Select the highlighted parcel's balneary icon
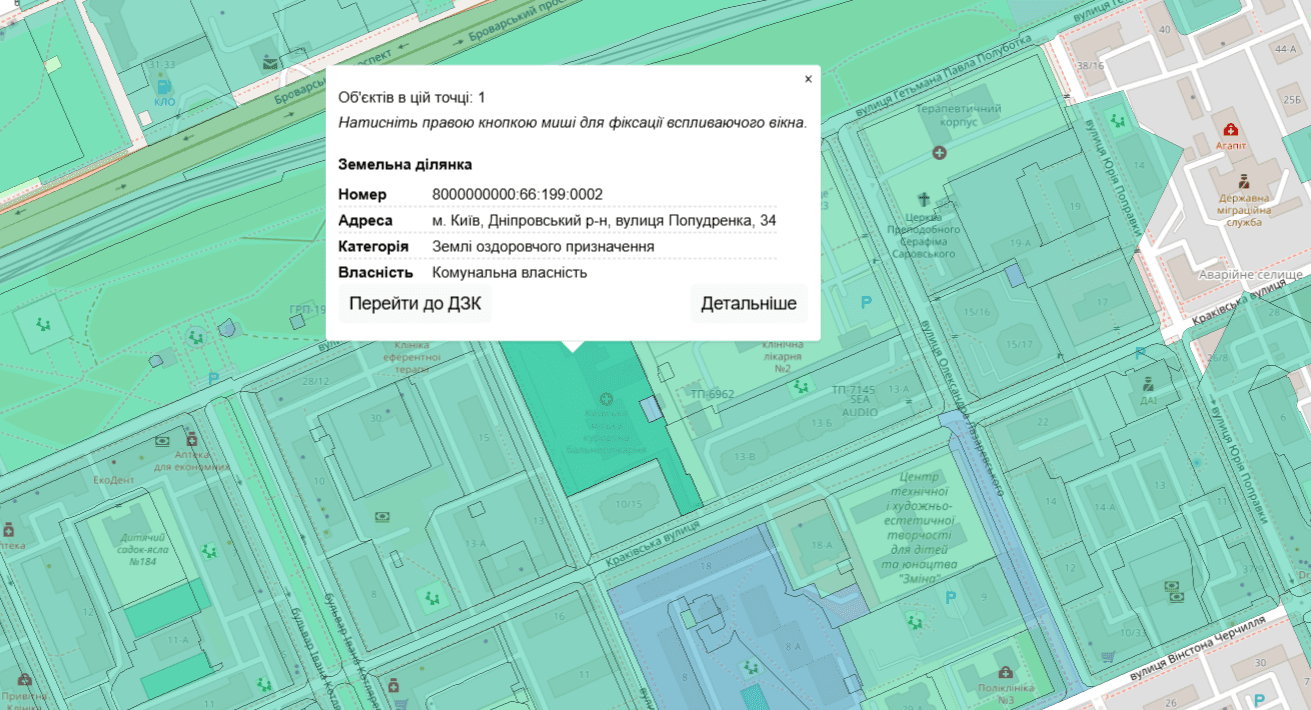Viewport: 1311px width, 710px height. [606, 400]
